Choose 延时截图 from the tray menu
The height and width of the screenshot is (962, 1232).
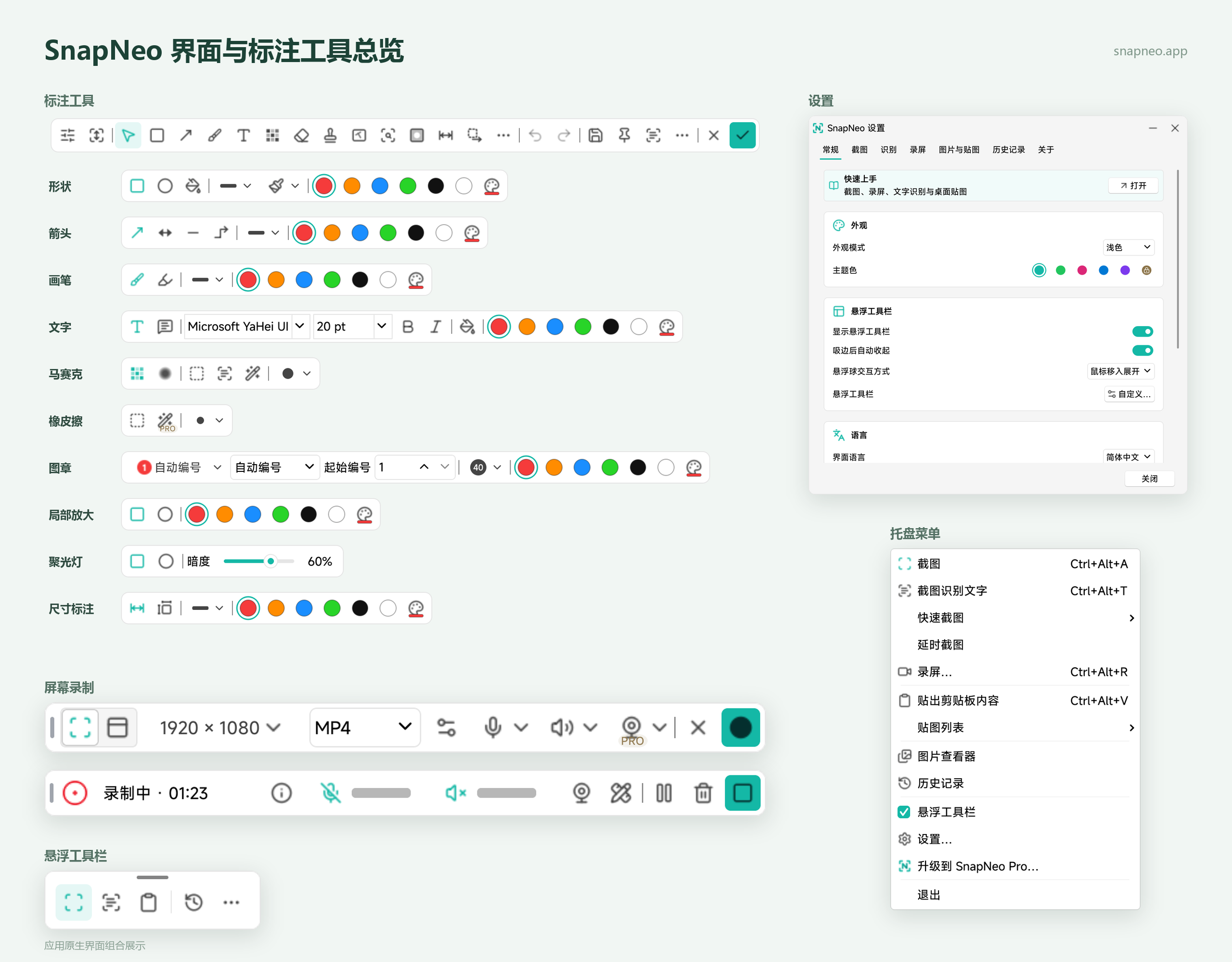[x=1014, y=645]
